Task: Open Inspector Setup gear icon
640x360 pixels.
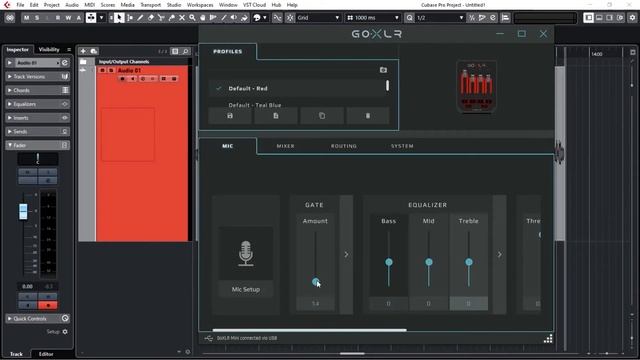Action: point(65,331)
